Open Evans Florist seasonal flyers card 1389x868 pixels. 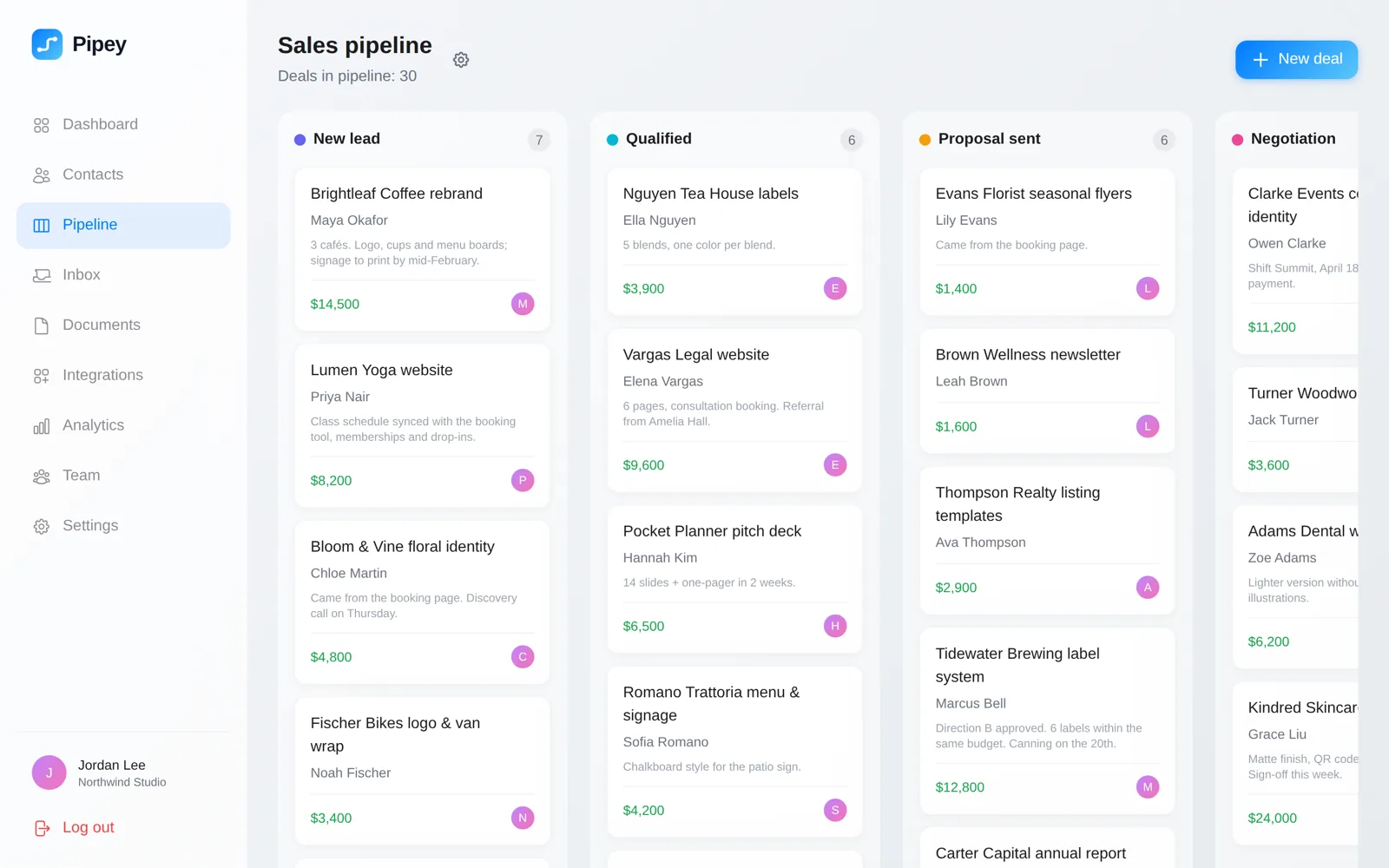click(1047, 242)
